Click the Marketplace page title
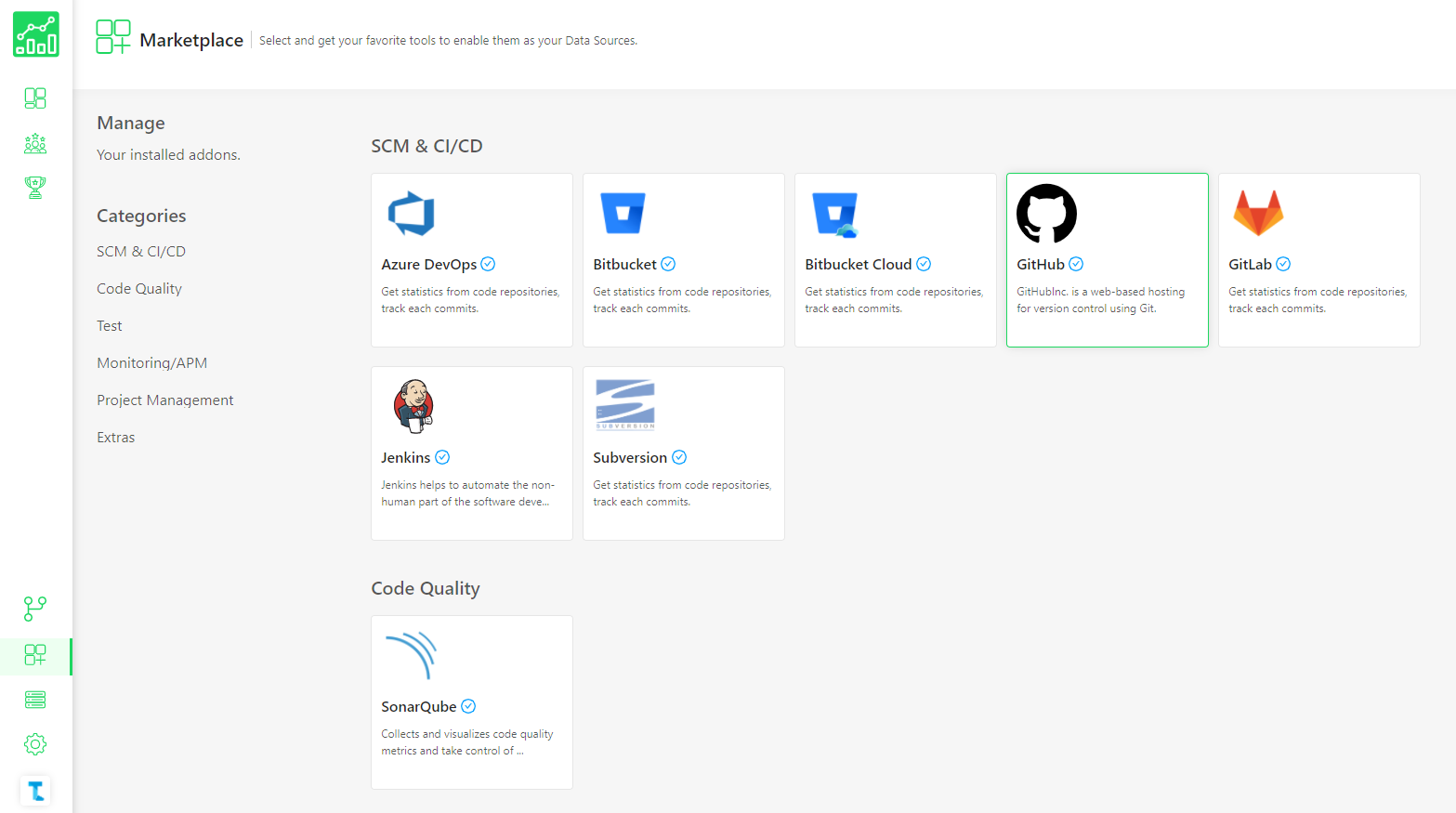Image resolution: width=1456 pixels, height=813 pixels. [191, 40]
